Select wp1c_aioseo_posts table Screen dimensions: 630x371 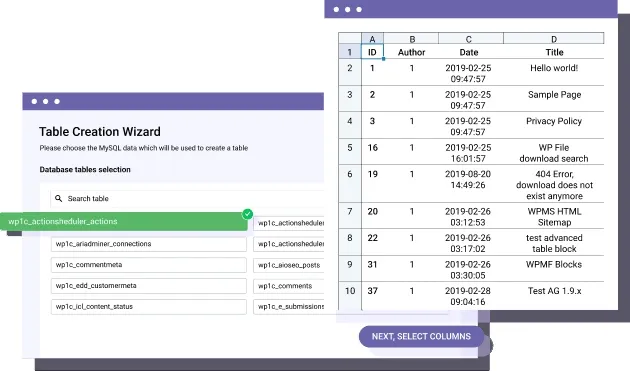pos(288,265)
